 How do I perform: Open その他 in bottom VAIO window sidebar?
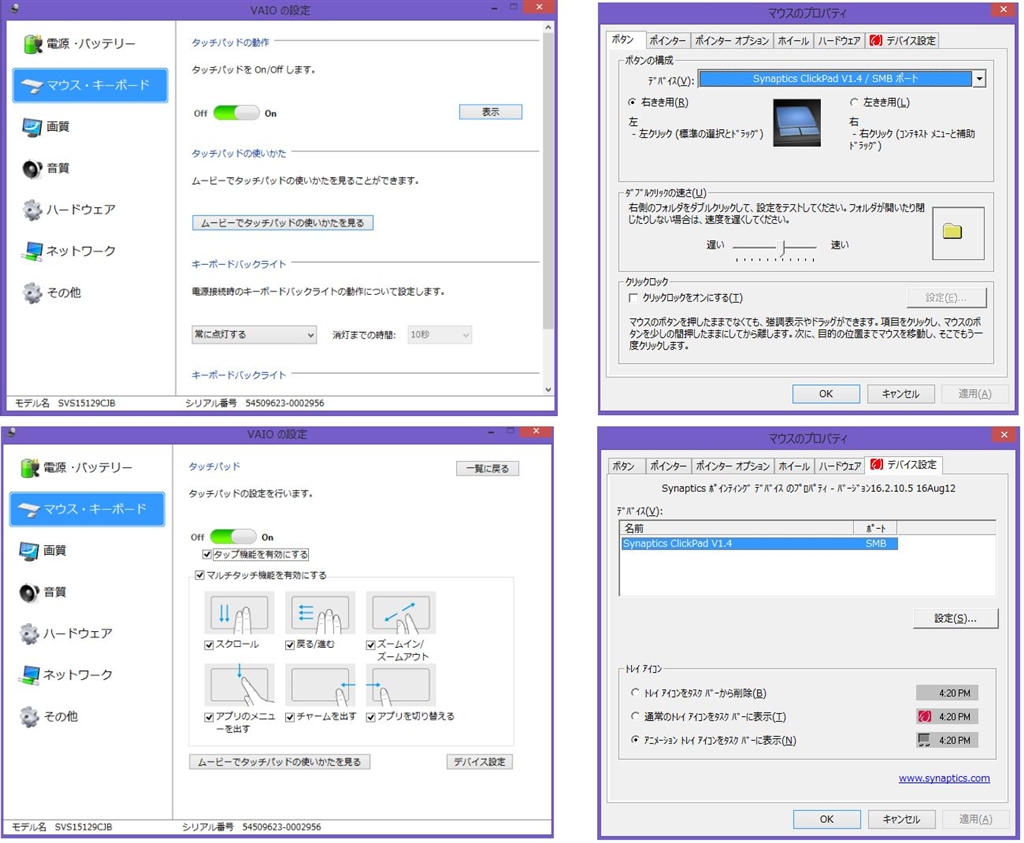[49, 716]
